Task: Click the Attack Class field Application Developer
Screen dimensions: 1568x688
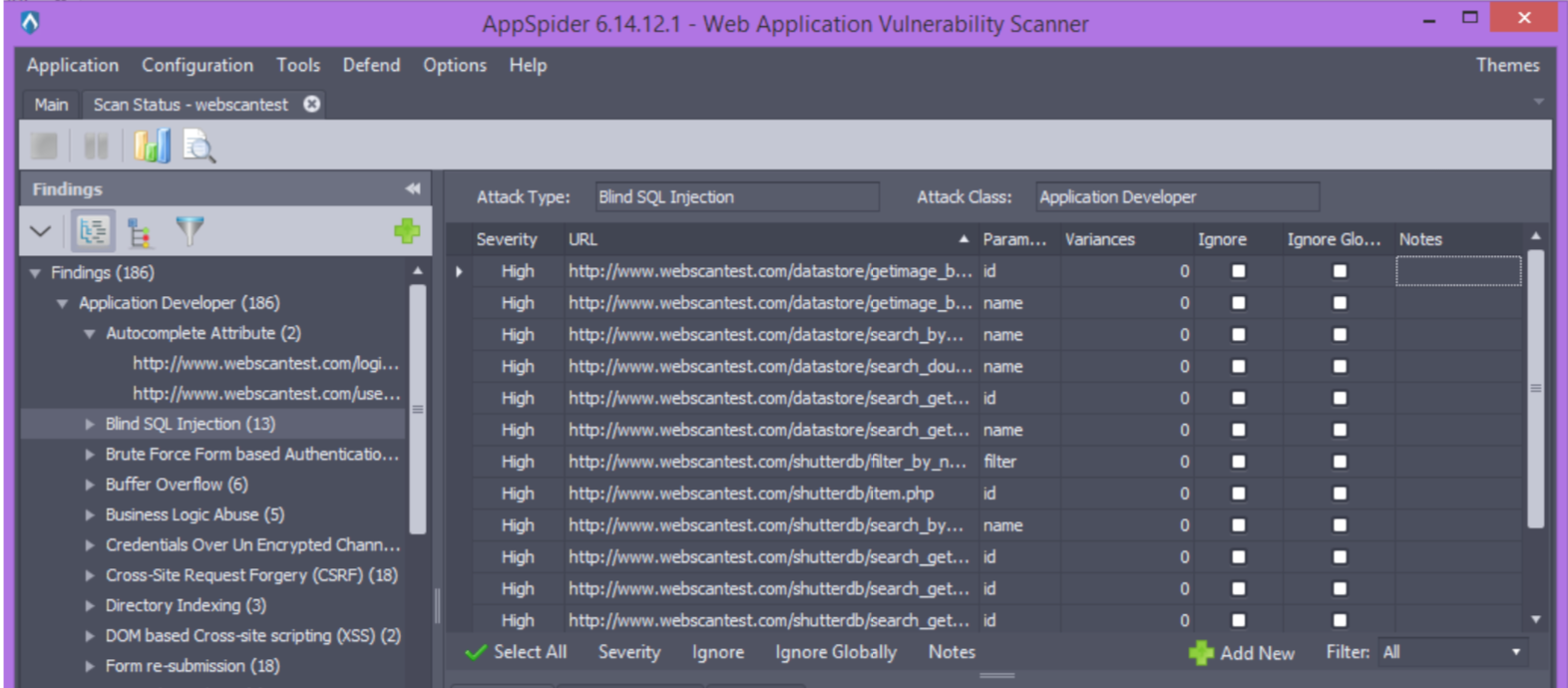Action: [1177, 197]
